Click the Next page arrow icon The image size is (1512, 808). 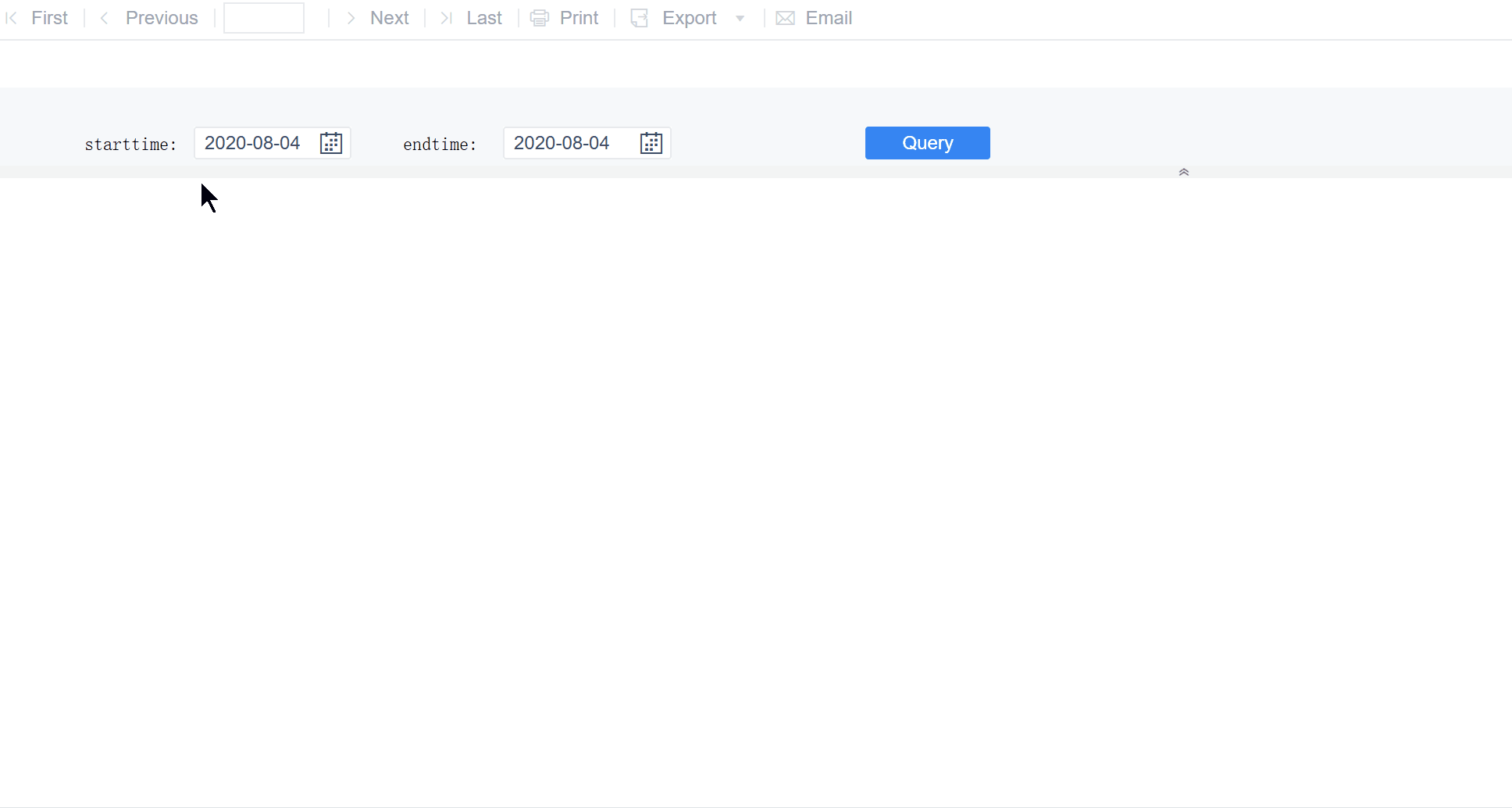pos(351,17)
